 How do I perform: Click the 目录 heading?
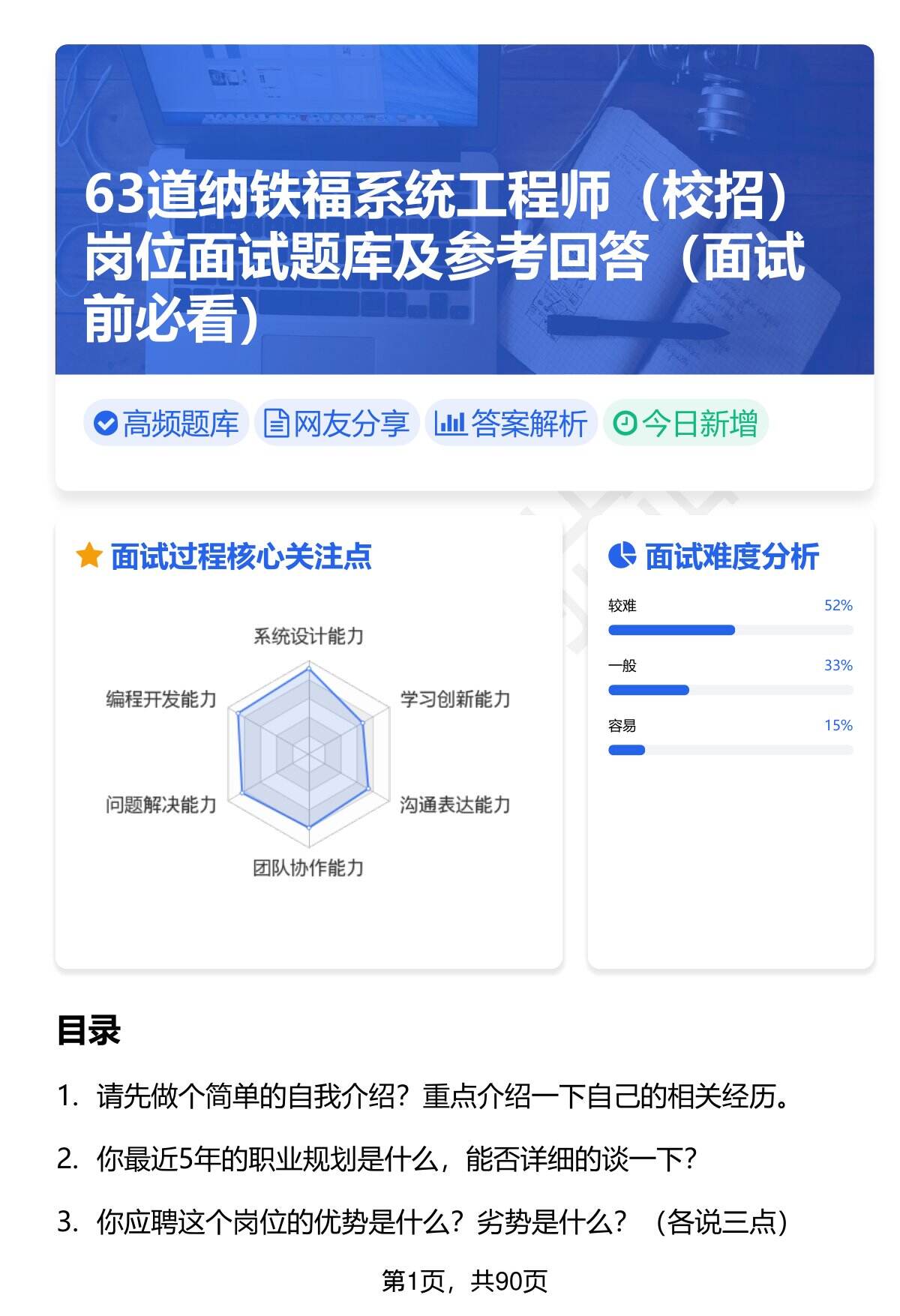pyautogui.click(x=88, y=1030)
